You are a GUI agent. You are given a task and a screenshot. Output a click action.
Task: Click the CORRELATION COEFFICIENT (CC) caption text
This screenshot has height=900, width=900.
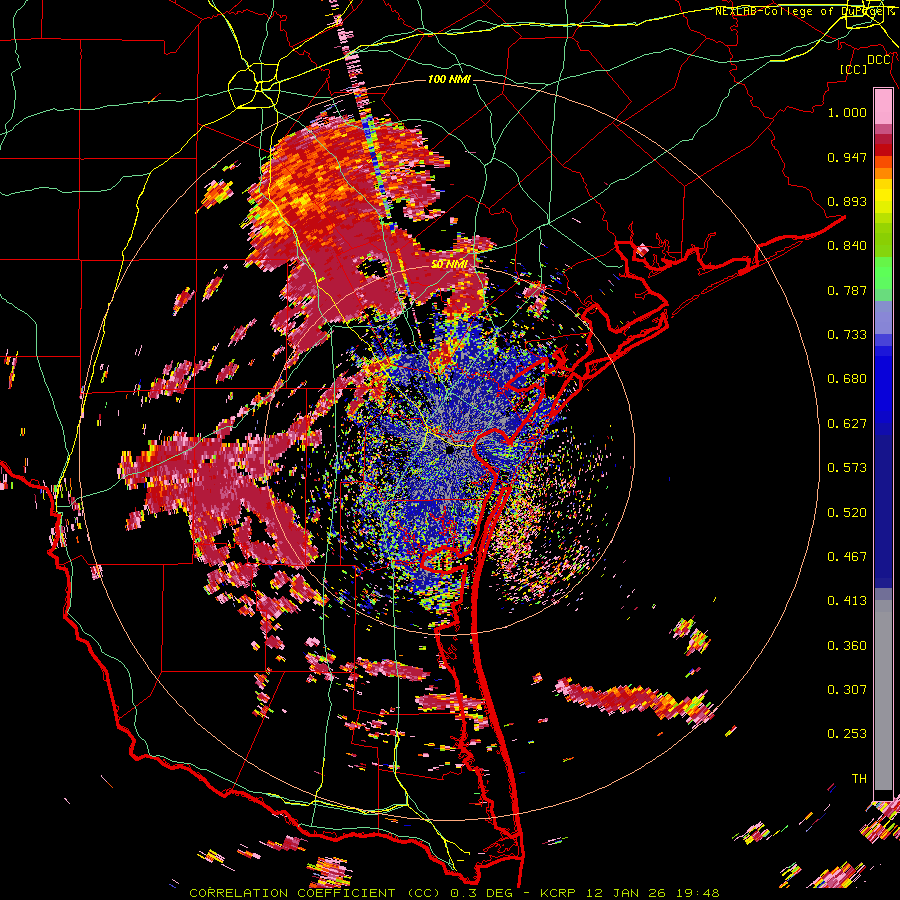[315, 893]
